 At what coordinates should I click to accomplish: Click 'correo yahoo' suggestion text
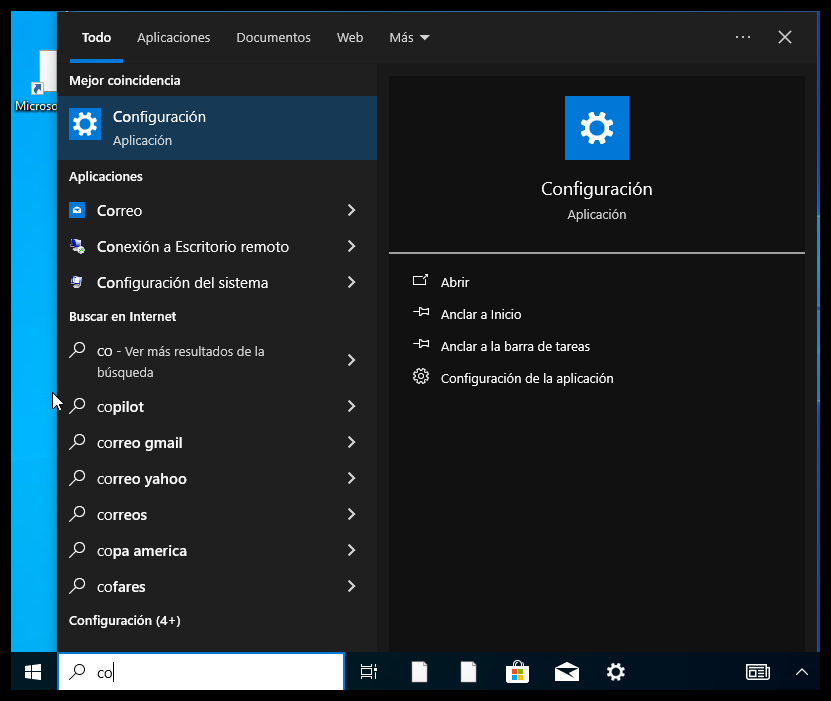pos(142,479)
